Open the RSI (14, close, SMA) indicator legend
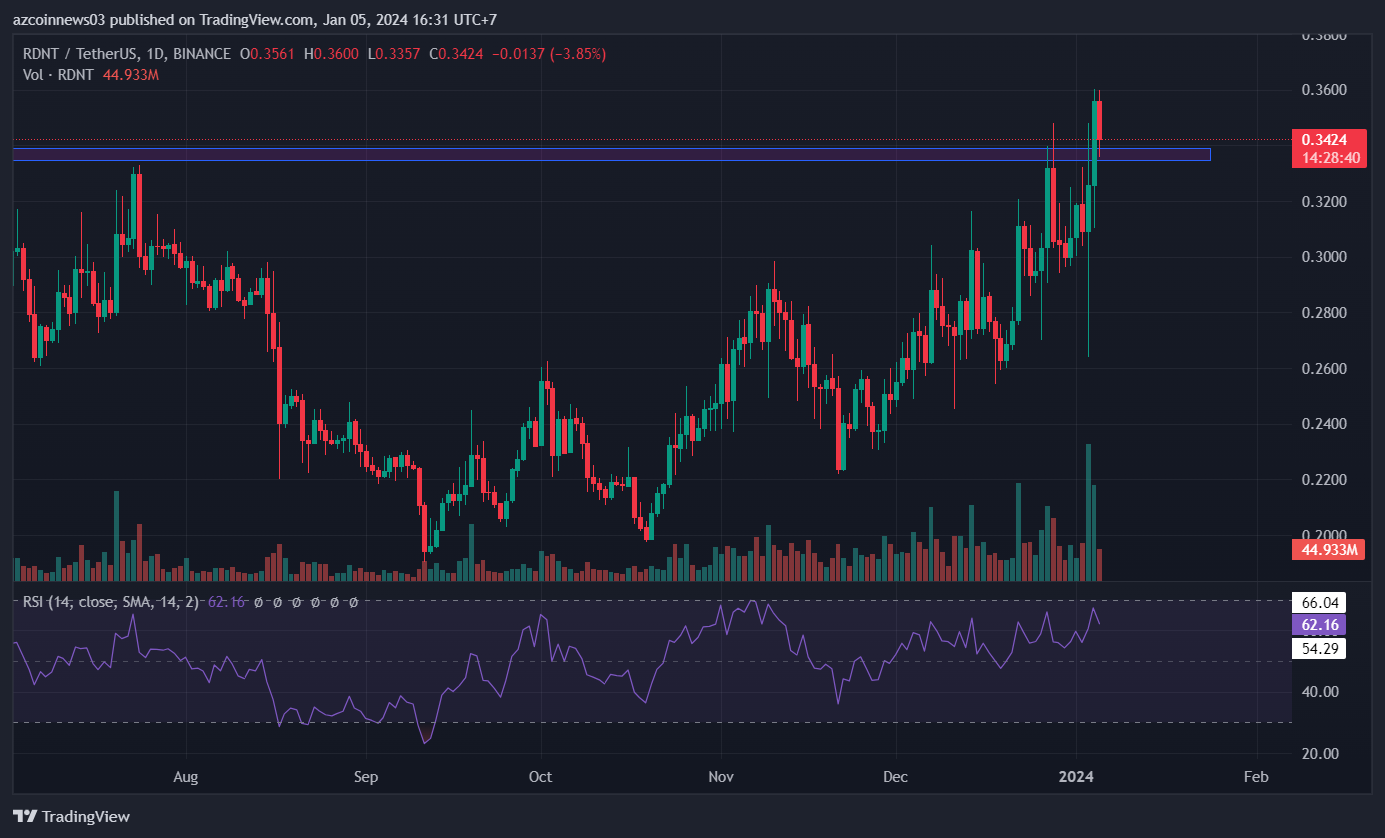Screen dimensions: 1385x838 click(x=110, y=602)
